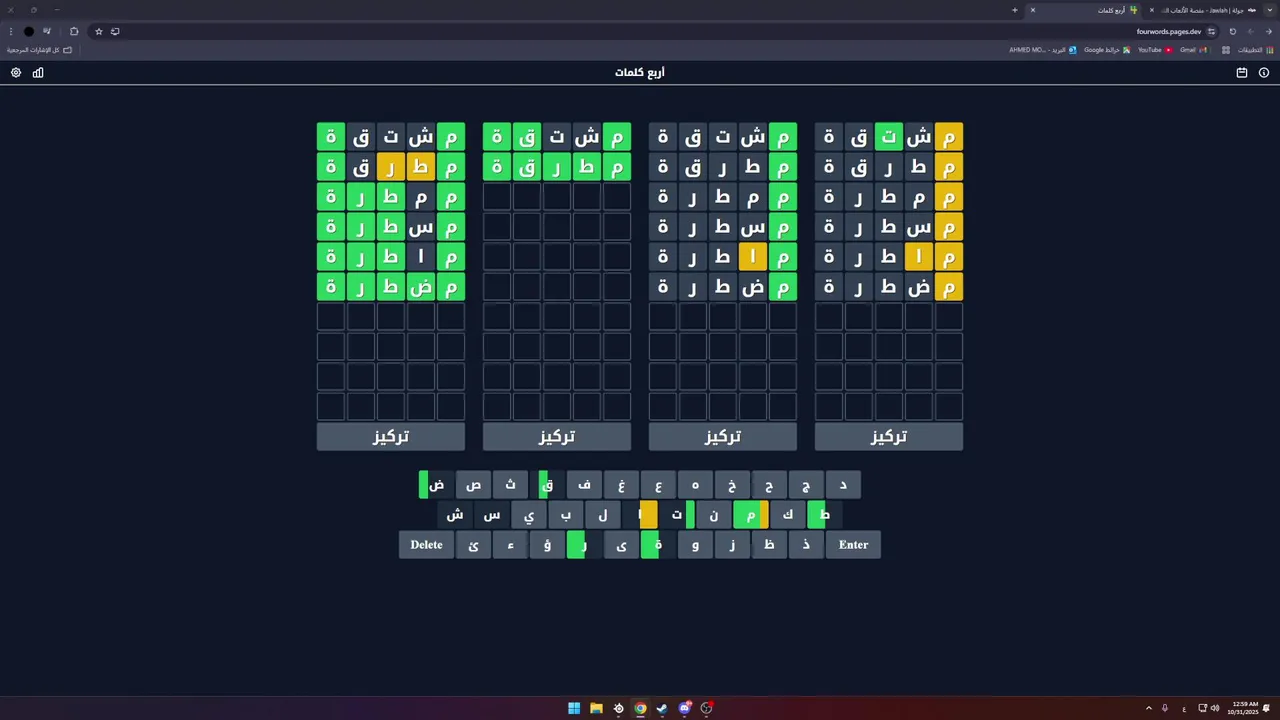This screenshot has height=720, width=1280.
Task: Click the ي key on keyboard
Action: click(x=529, y=515)
